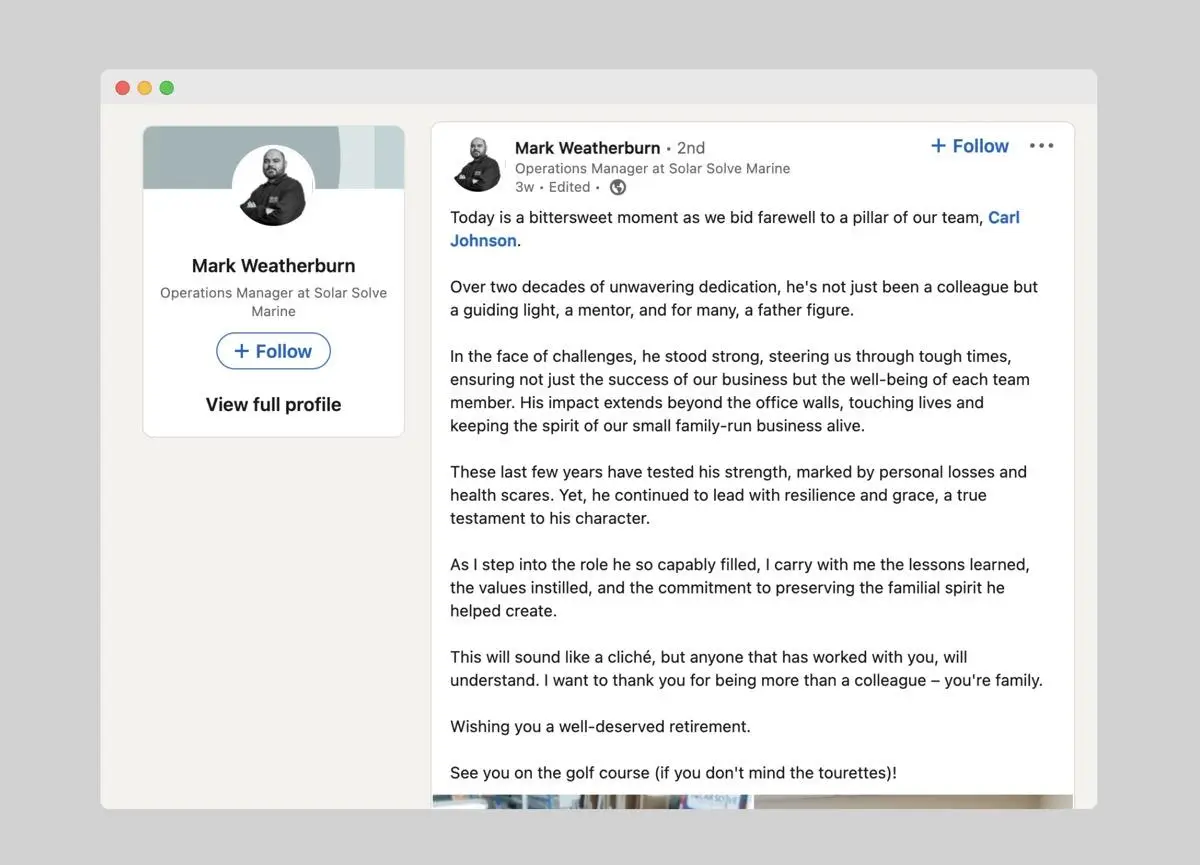The height and width of the screenshot is (865, 1200).
Task: Click the post author's small profile picture
Action: click(x=477, y=165)
